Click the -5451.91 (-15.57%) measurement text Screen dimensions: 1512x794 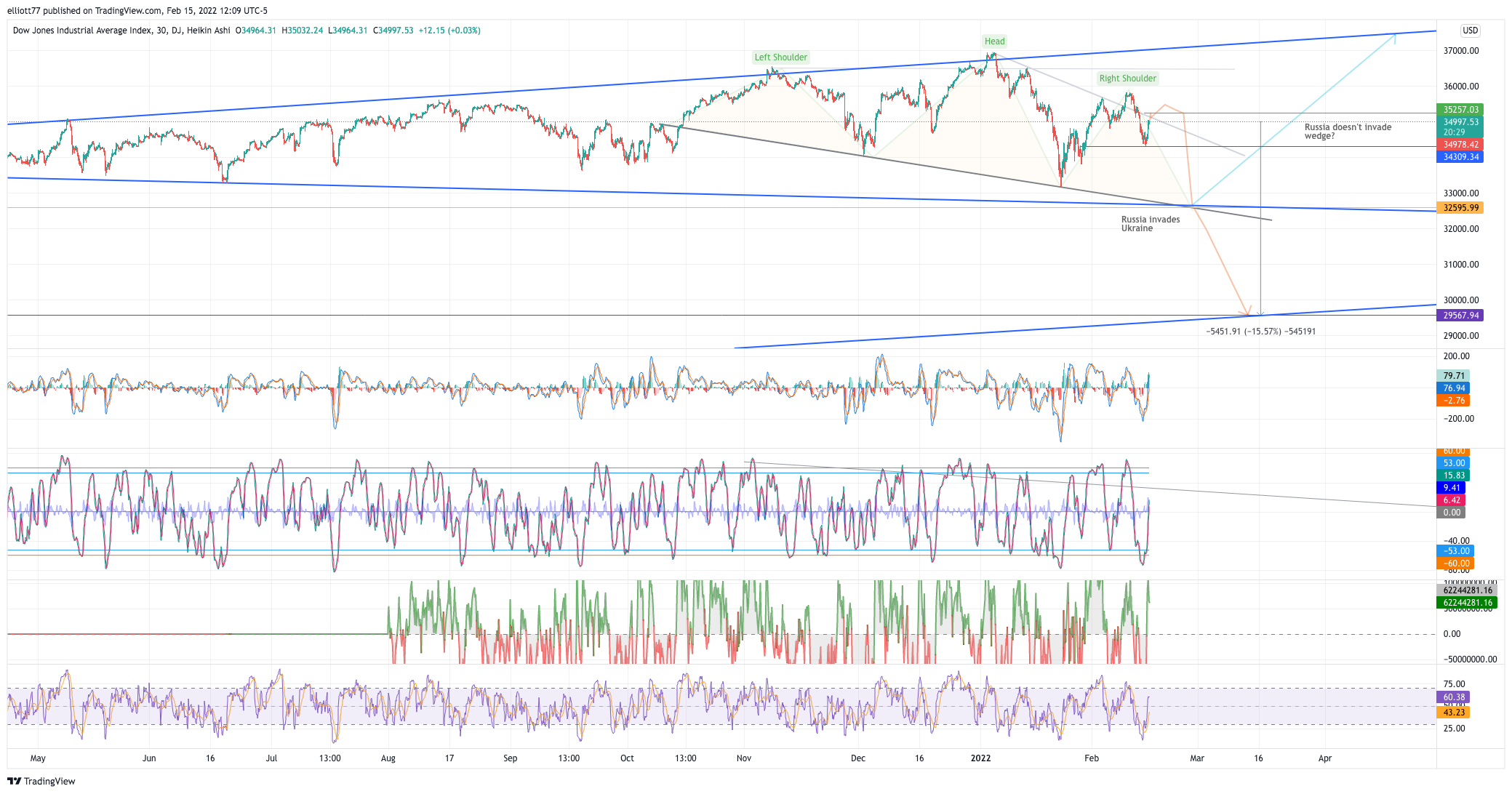coord(1260,332)
